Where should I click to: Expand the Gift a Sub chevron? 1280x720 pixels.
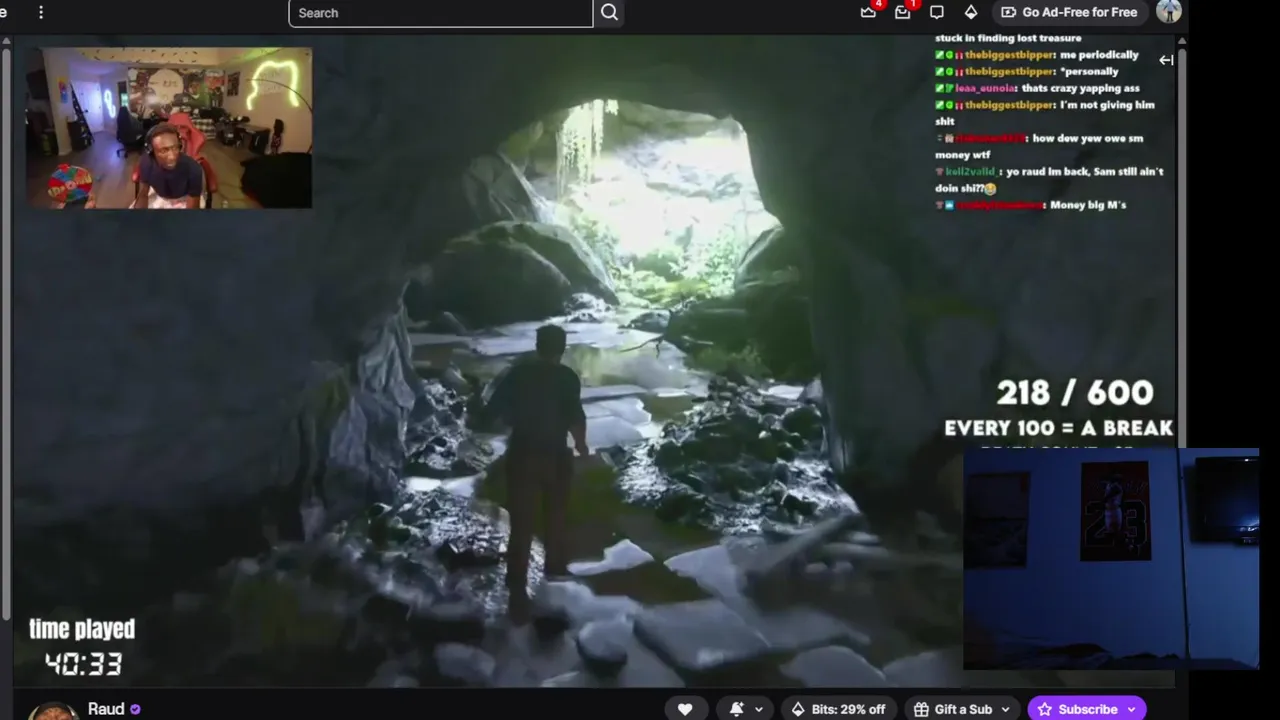tap(1005, 709)
